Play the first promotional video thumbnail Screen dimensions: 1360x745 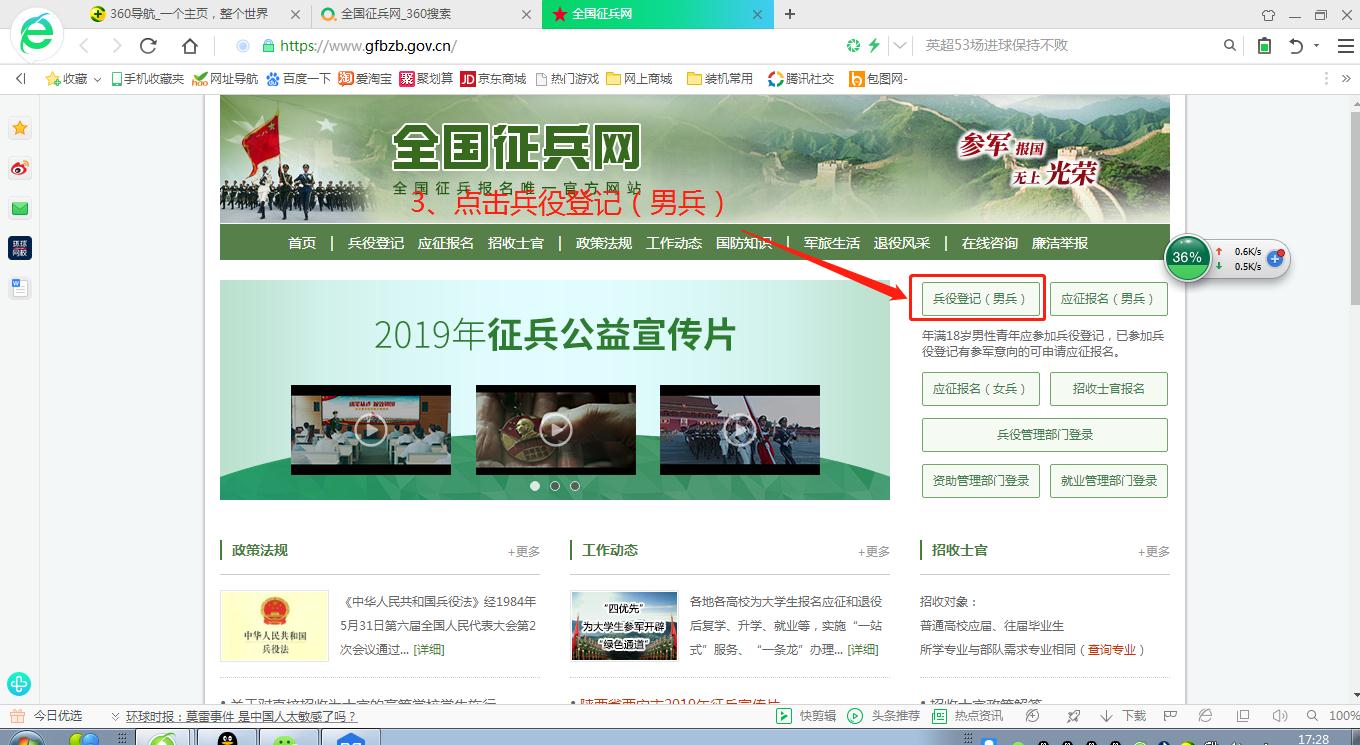(370, 430)
